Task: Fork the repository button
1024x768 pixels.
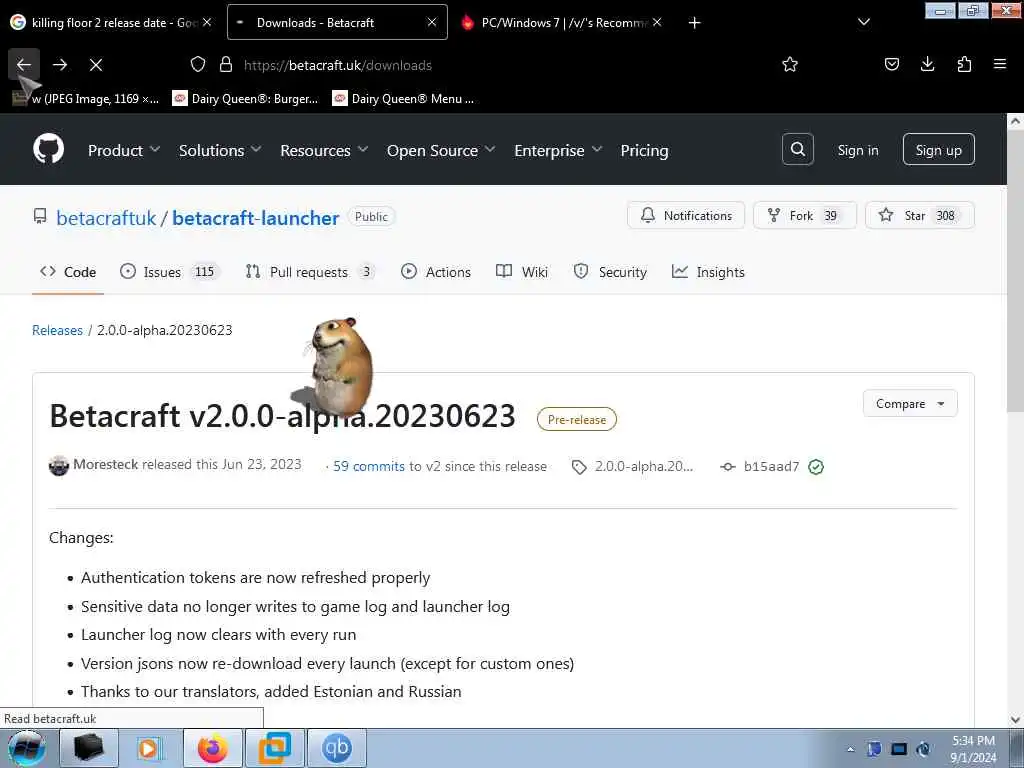Action: click(805, 216)
